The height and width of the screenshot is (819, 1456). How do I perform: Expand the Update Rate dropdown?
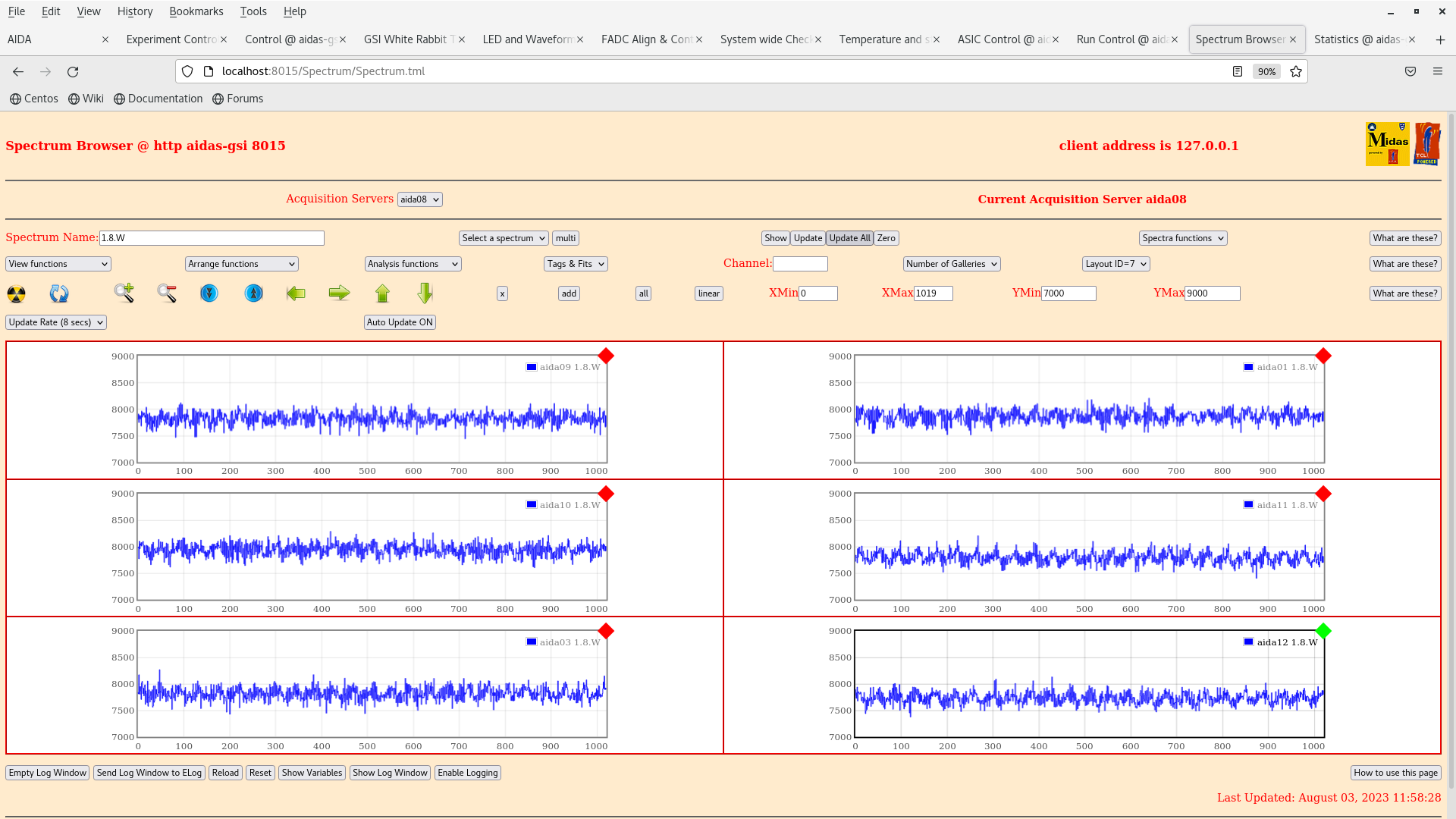[56, 322]
